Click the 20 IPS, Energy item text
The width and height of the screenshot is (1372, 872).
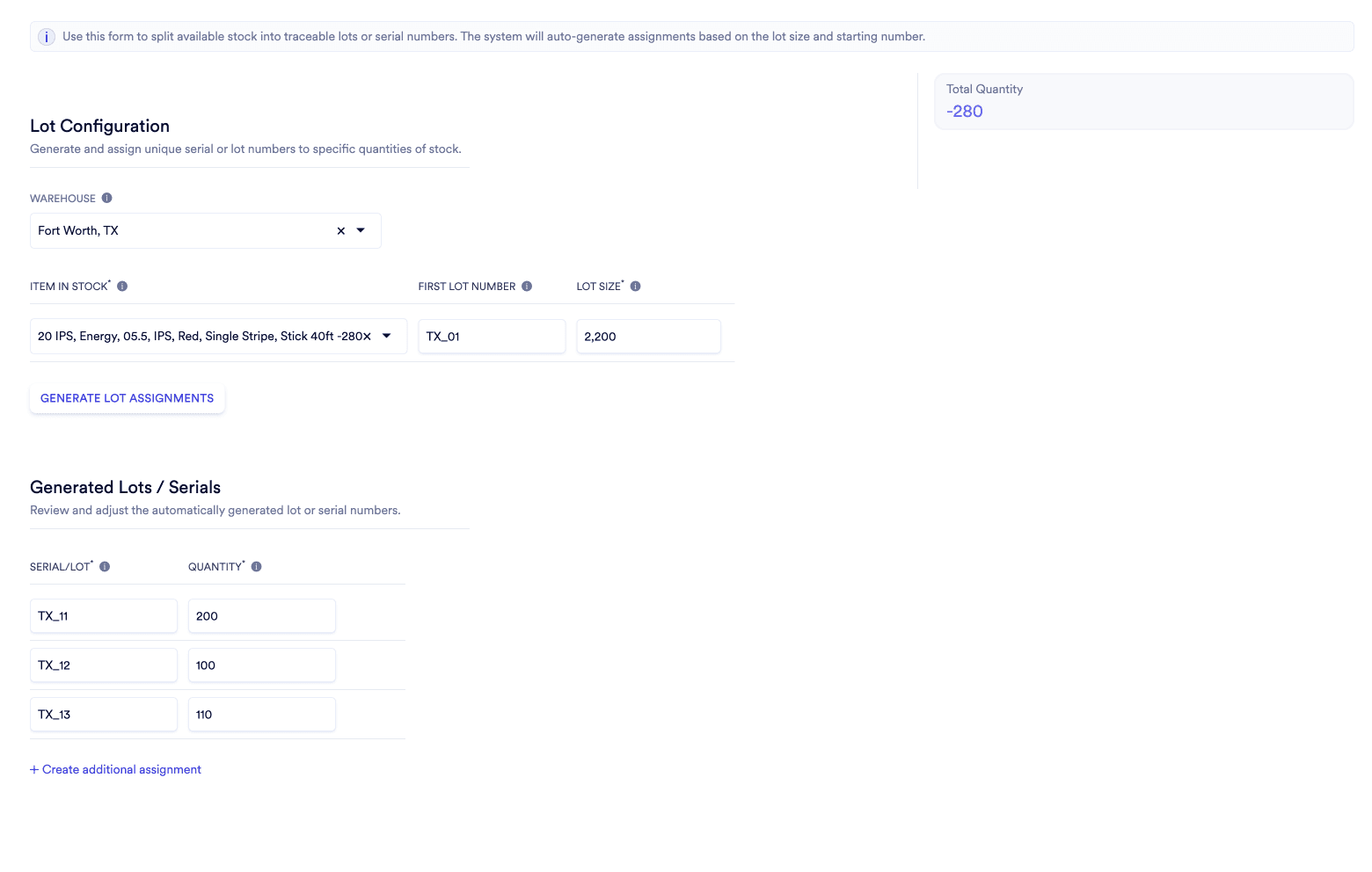(199, 336)
